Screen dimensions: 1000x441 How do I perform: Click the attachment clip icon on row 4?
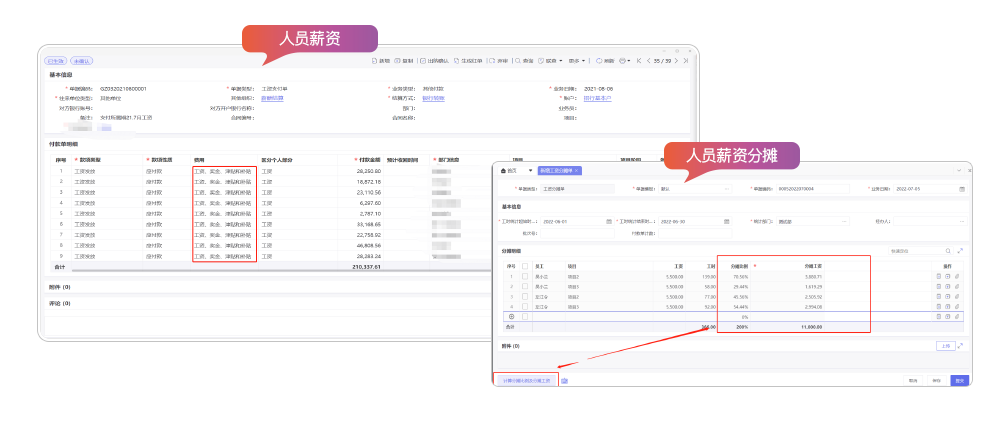(x=958, y=306)
